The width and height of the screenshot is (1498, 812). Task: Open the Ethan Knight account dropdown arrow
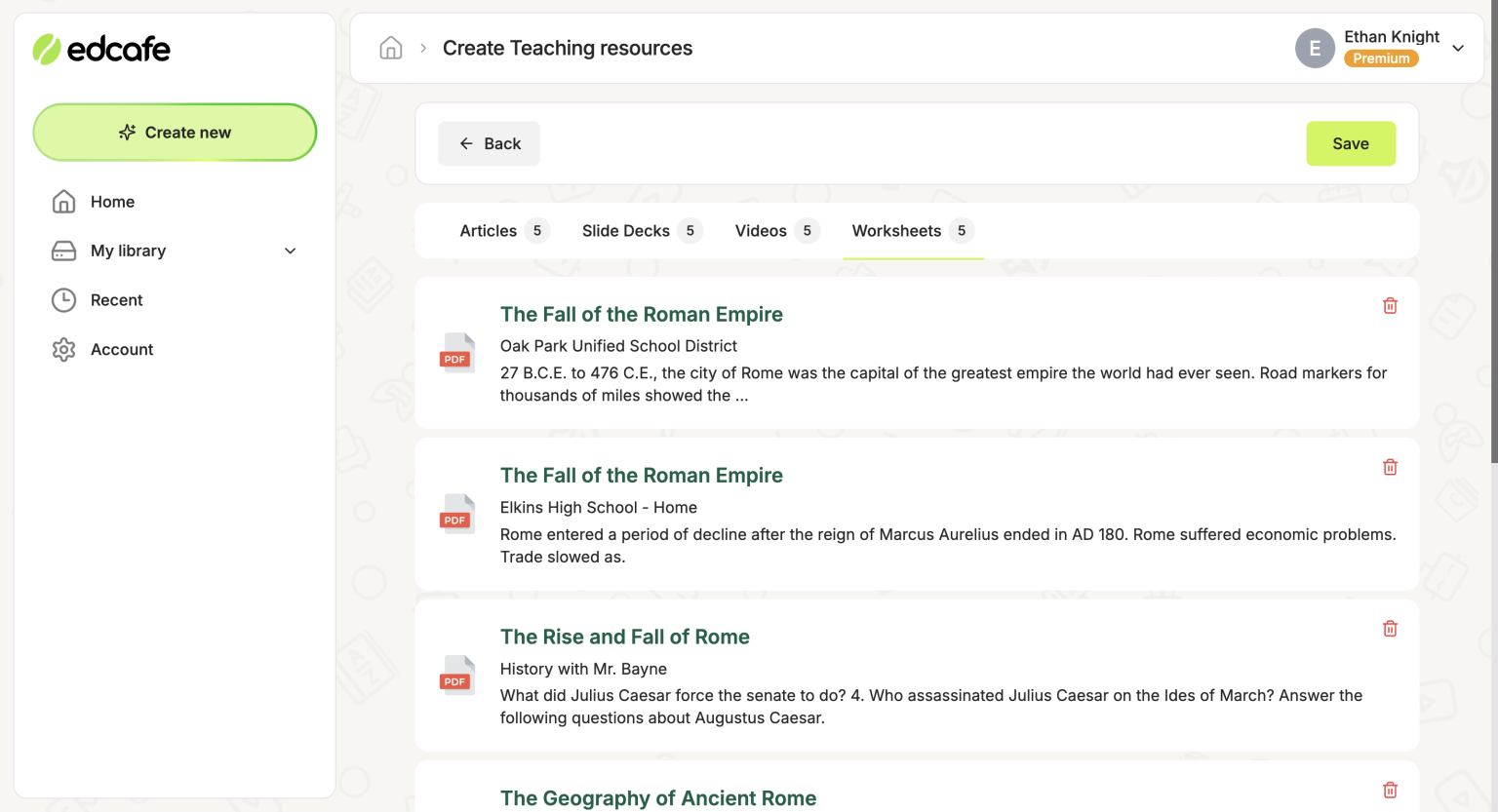coord(1458,48)
